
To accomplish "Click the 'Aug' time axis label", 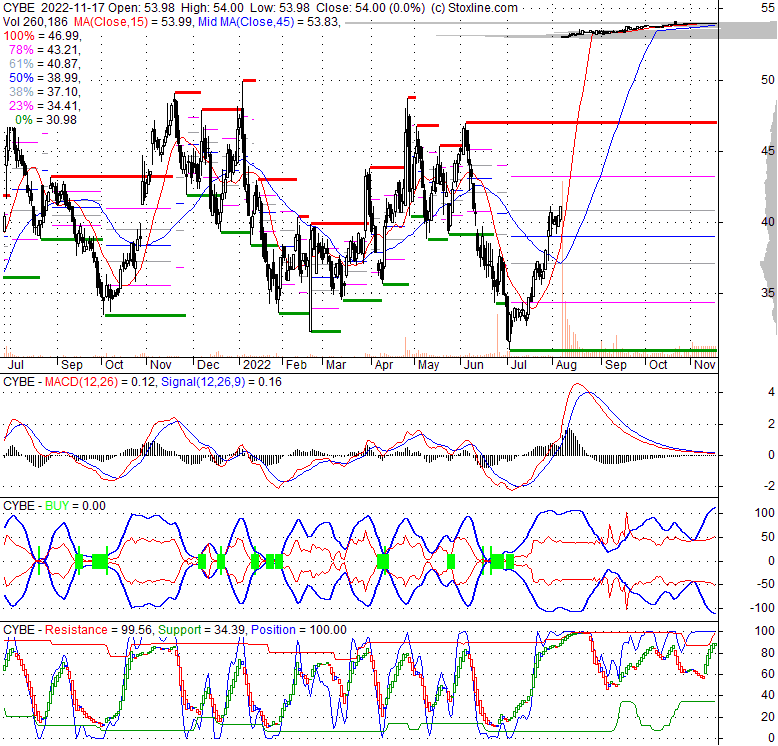I will pos(566,365).
